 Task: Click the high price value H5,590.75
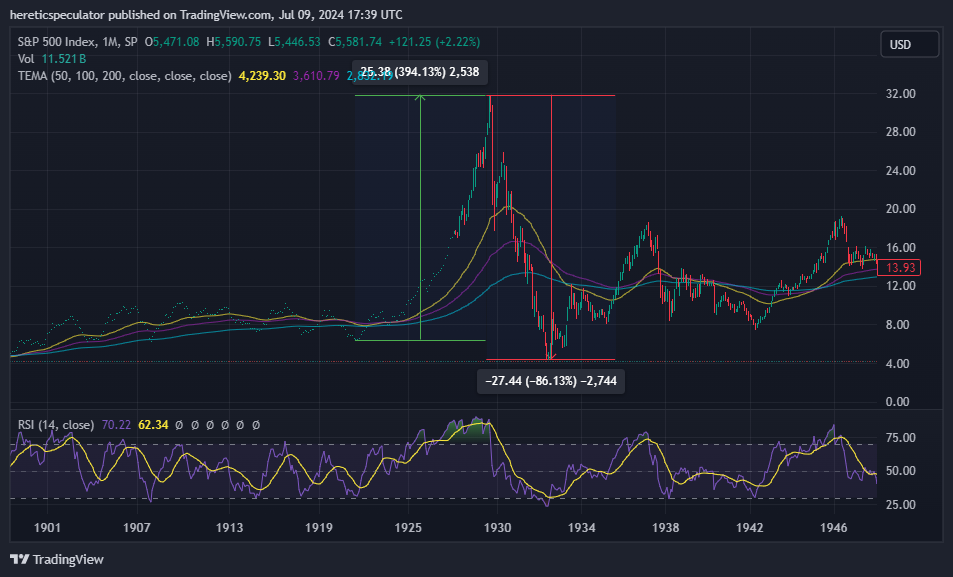pyautogui.click(x=234, y=42)
